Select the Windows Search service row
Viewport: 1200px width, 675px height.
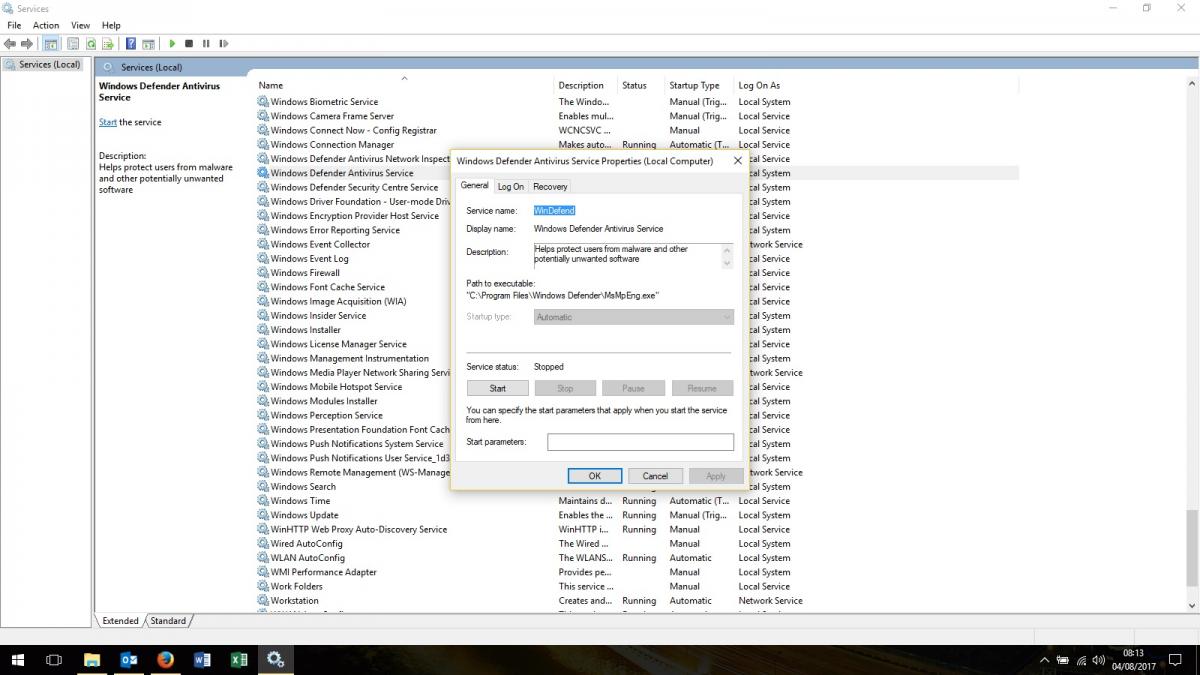pyautogui.click(x=637, y=487)
